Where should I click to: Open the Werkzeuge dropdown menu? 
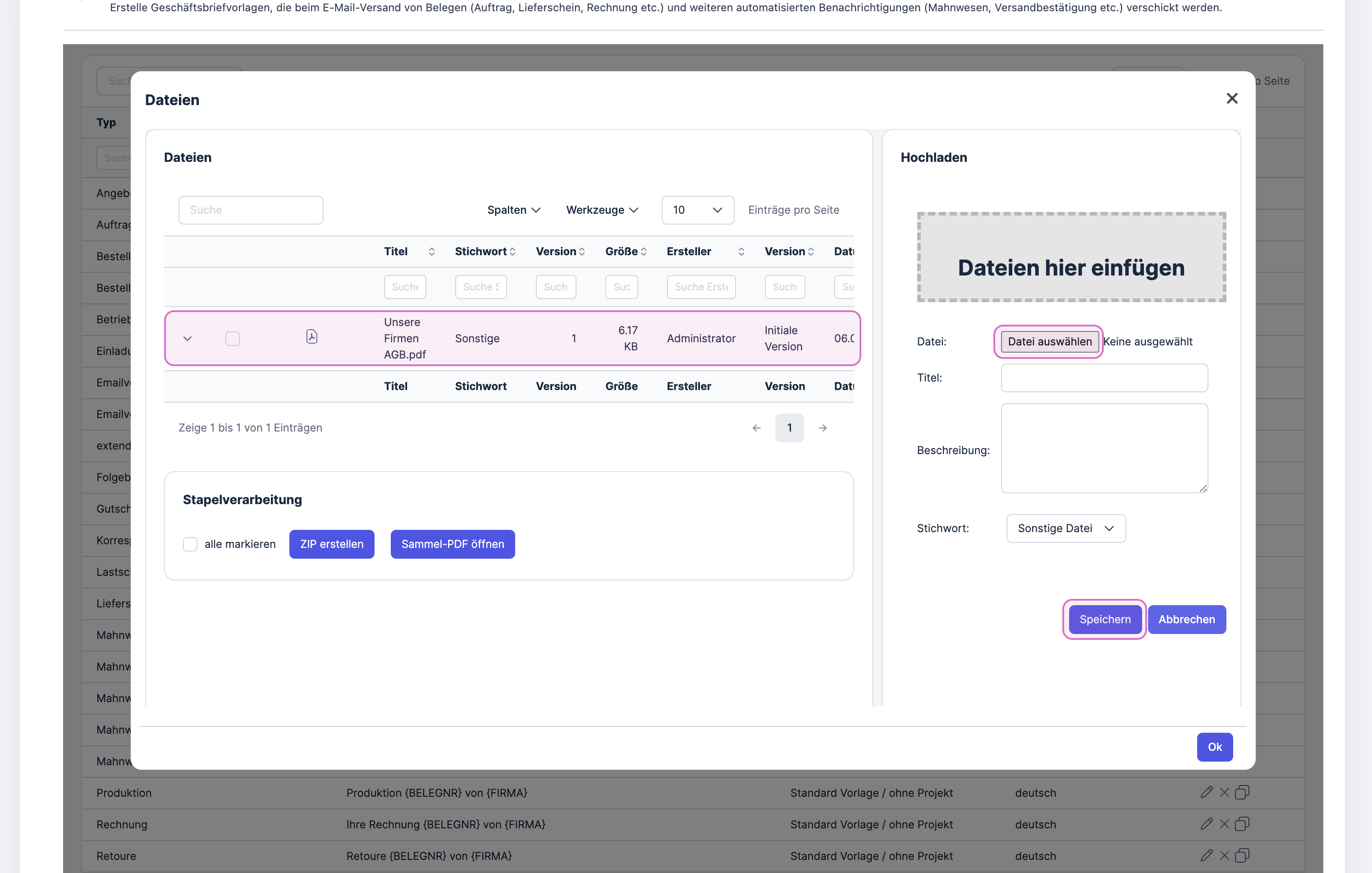[602, 210]
